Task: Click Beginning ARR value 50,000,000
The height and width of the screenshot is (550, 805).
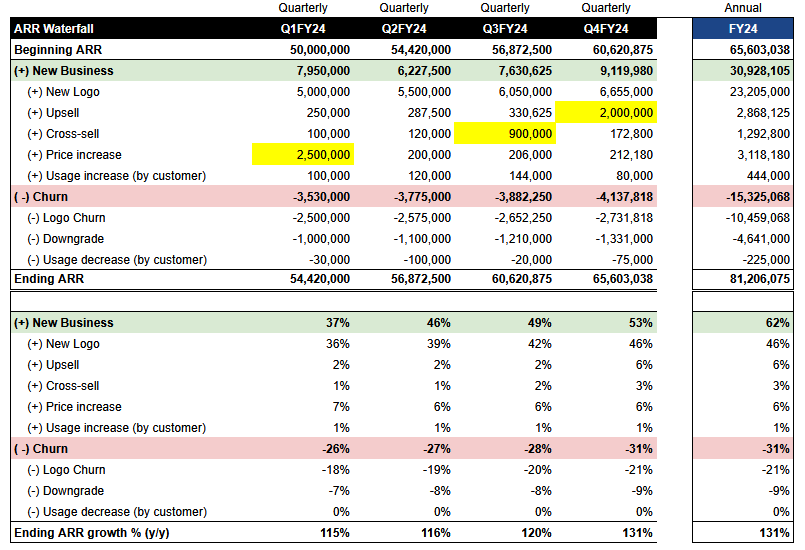Action: coord(320,50)
